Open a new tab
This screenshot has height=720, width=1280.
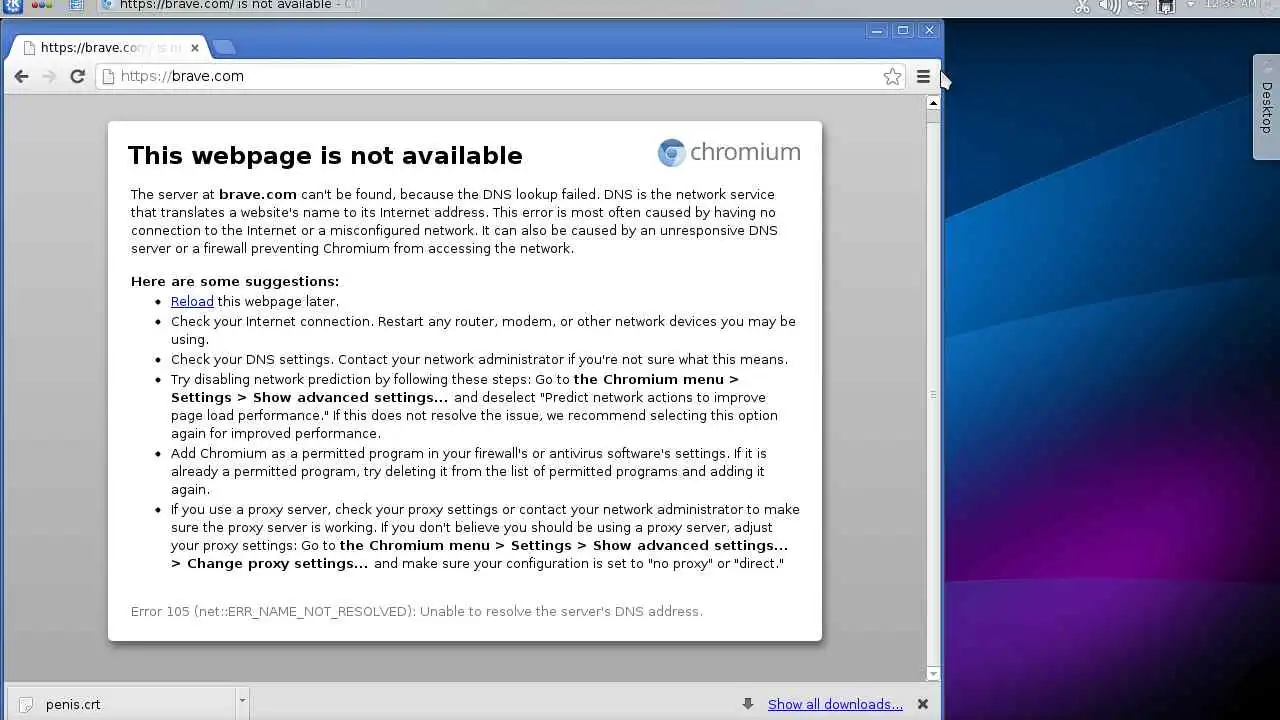point(224,47)
